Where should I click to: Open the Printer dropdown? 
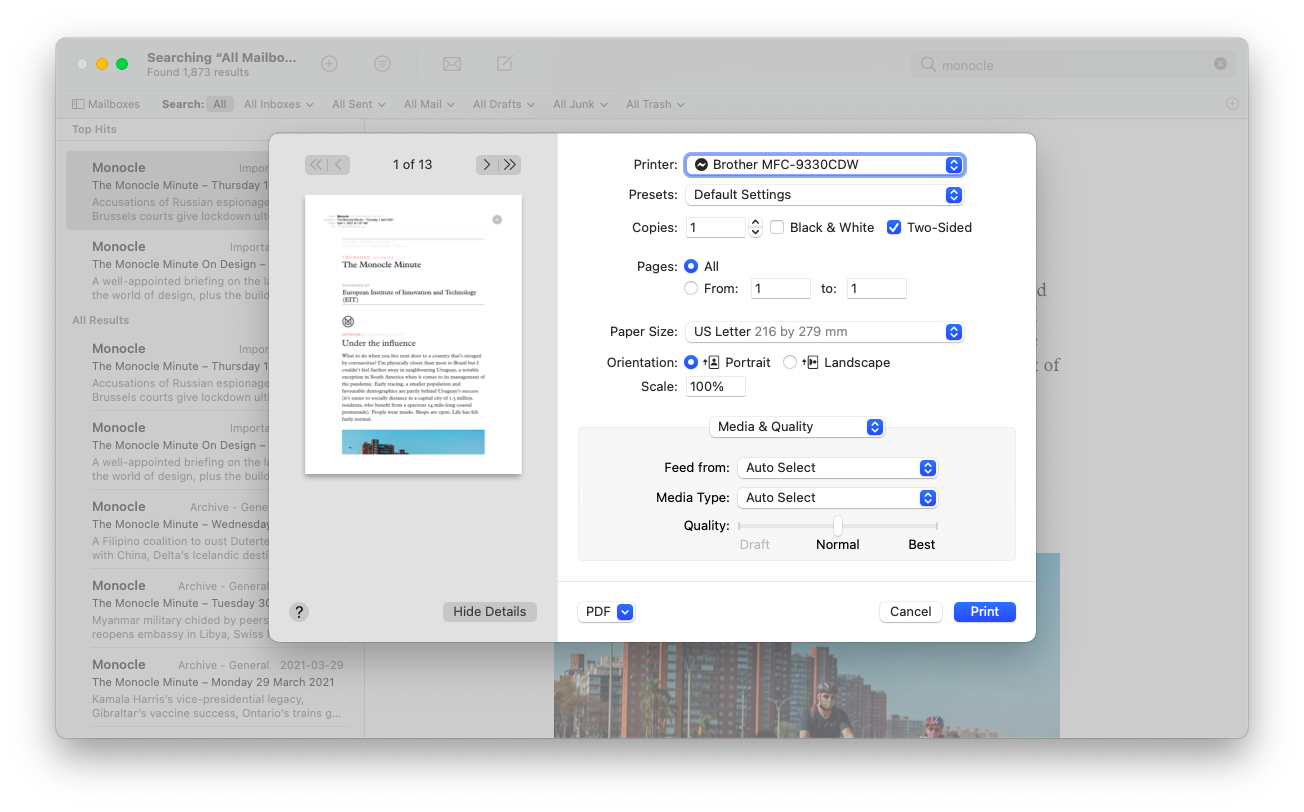click(824, 165)
